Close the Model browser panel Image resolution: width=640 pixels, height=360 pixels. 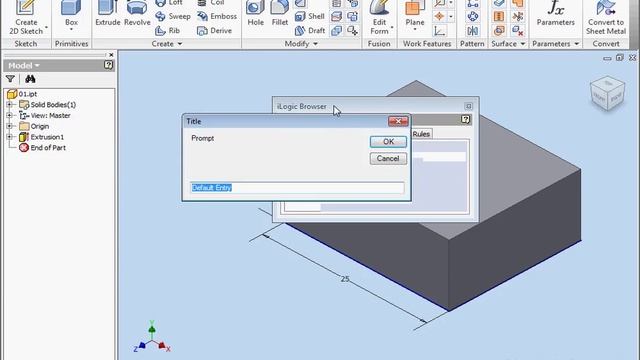pyautogui.click(x=111, y=55)
